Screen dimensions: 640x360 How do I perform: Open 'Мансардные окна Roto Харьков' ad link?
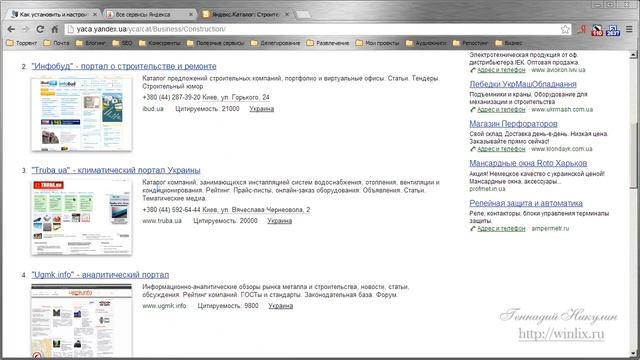click(x=528, y=163)
